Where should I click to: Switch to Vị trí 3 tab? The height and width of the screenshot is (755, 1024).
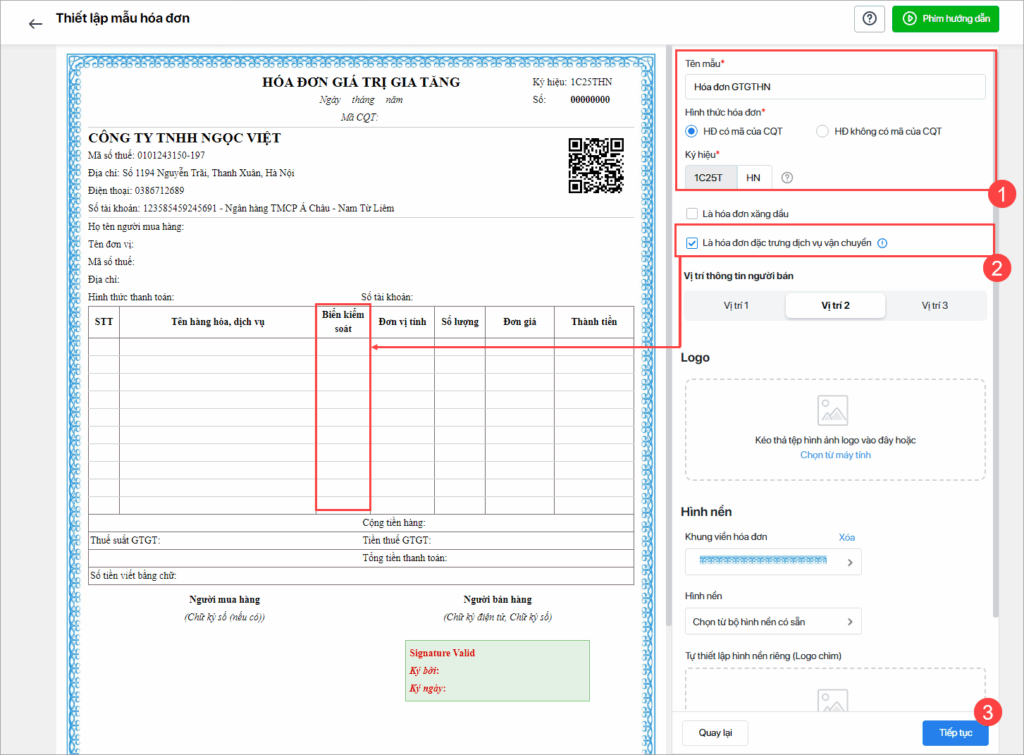(935, 306)
